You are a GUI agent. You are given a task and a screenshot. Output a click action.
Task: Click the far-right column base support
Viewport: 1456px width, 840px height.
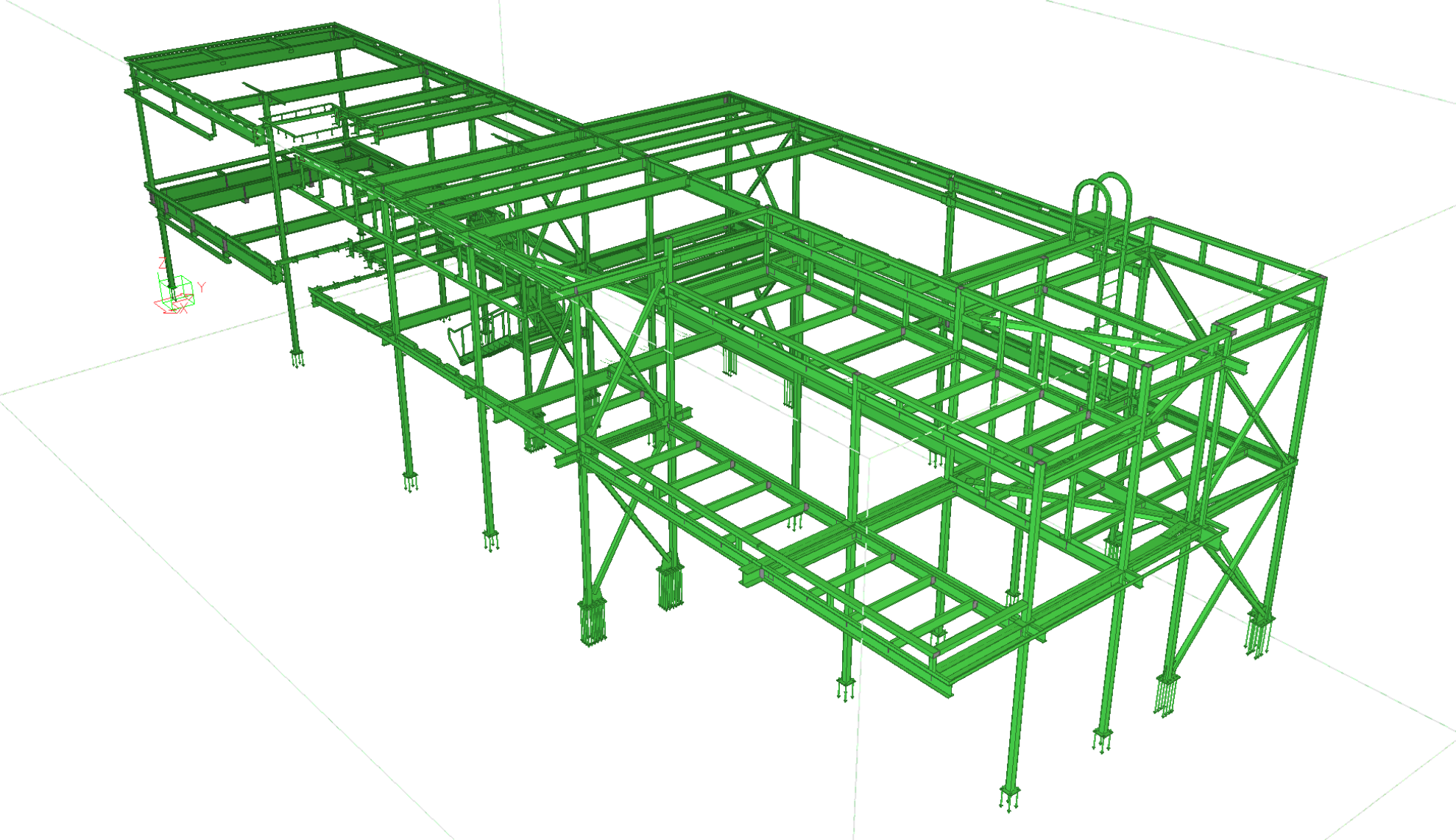click(x=1257, y=633)
